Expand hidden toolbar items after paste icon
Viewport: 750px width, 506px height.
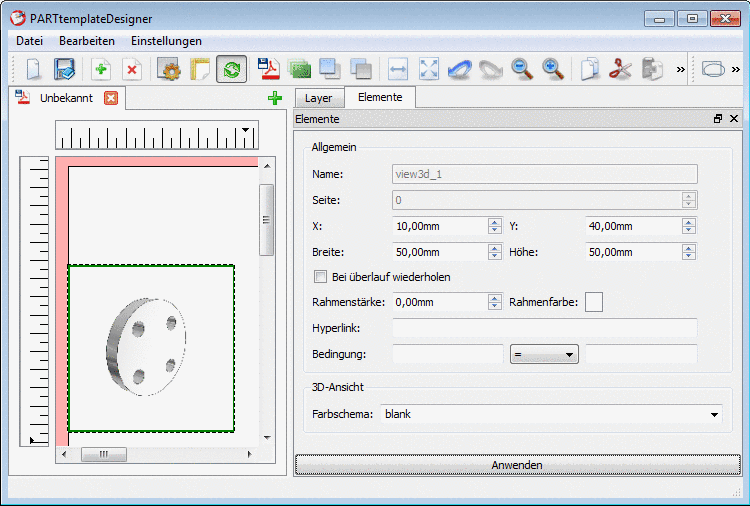coord(680,70)
